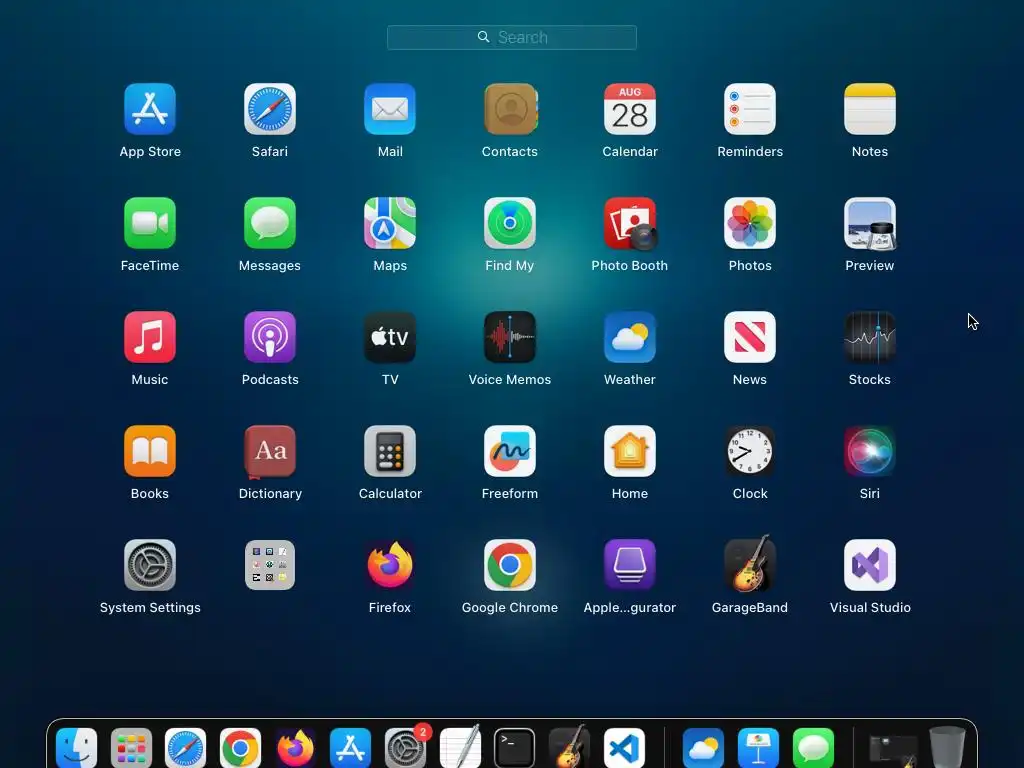Open System Settings from Launchpad grid
Viewport: 1024px width, 768px height.
(x=150, y=565)
